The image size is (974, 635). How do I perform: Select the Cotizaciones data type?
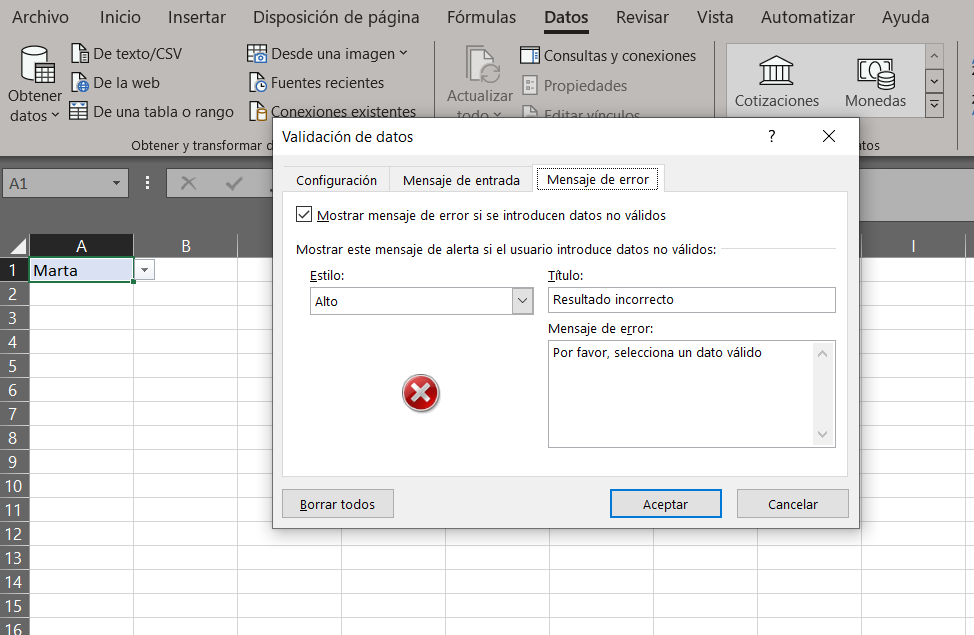pyautogui.click(x=776, y=82)
